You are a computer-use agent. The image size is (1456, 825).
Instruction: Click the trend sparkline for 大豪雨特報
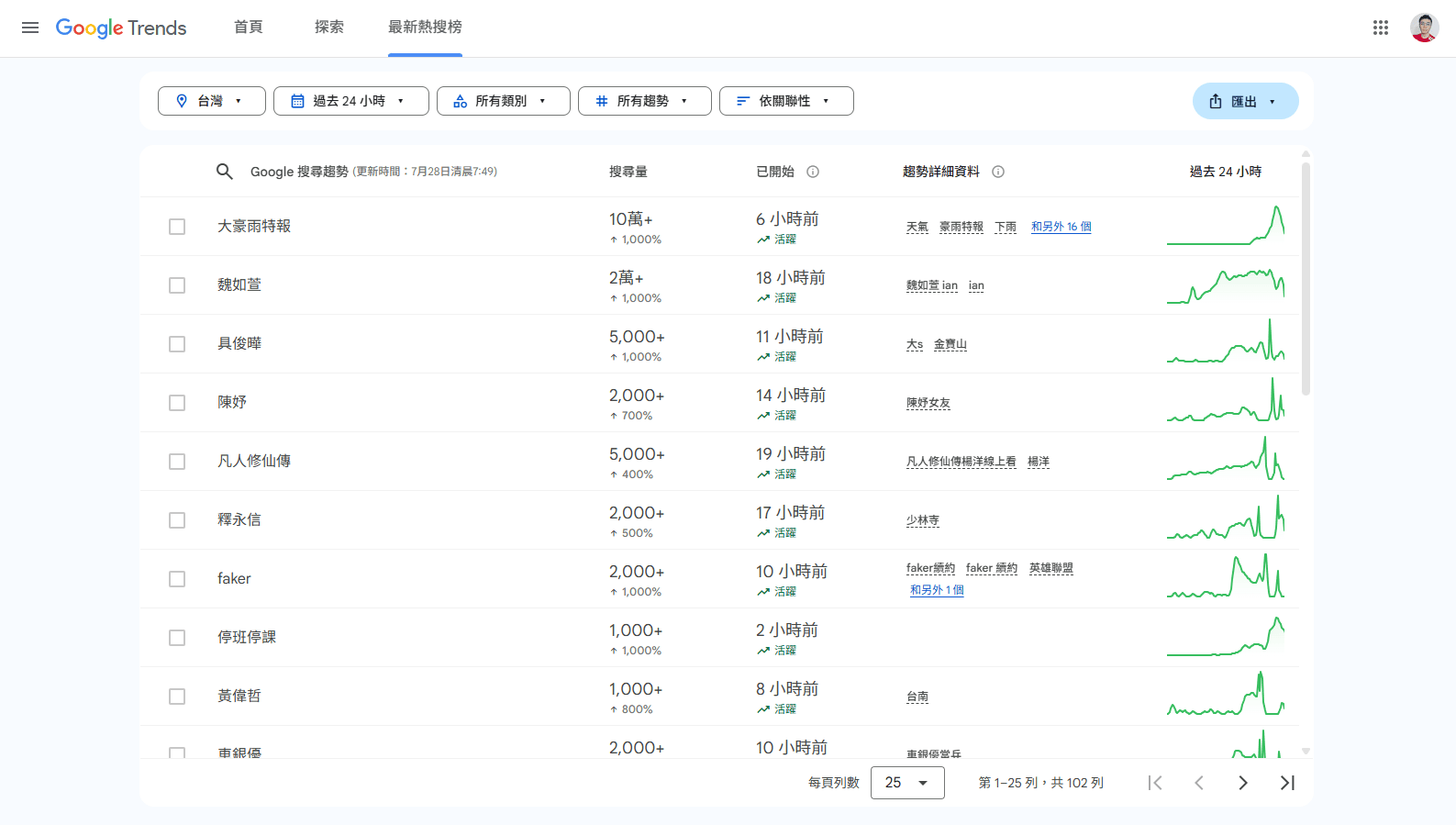pyautogui.click(x=1226, y=226)
